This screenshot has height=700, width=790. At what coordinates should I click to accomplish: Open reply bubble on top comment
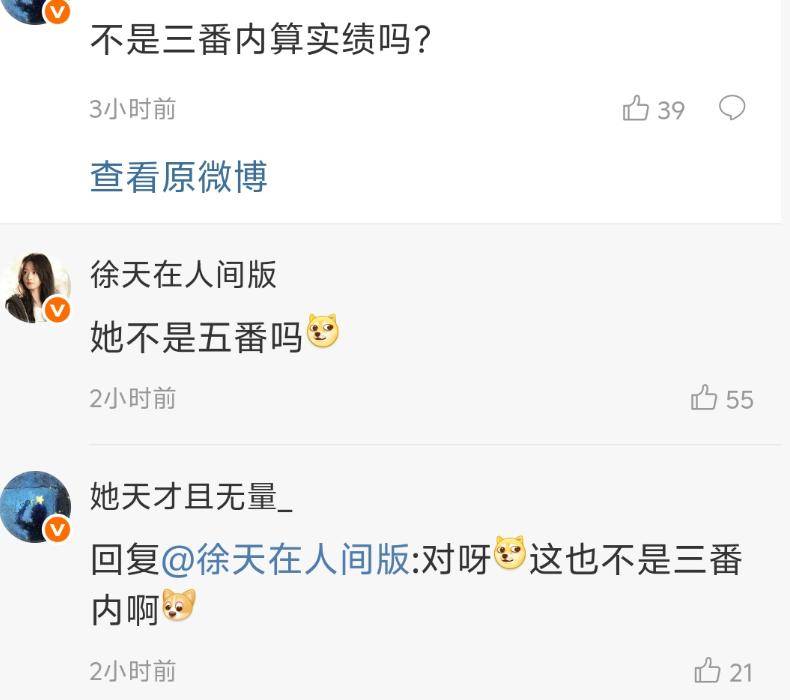coord(732,107)
